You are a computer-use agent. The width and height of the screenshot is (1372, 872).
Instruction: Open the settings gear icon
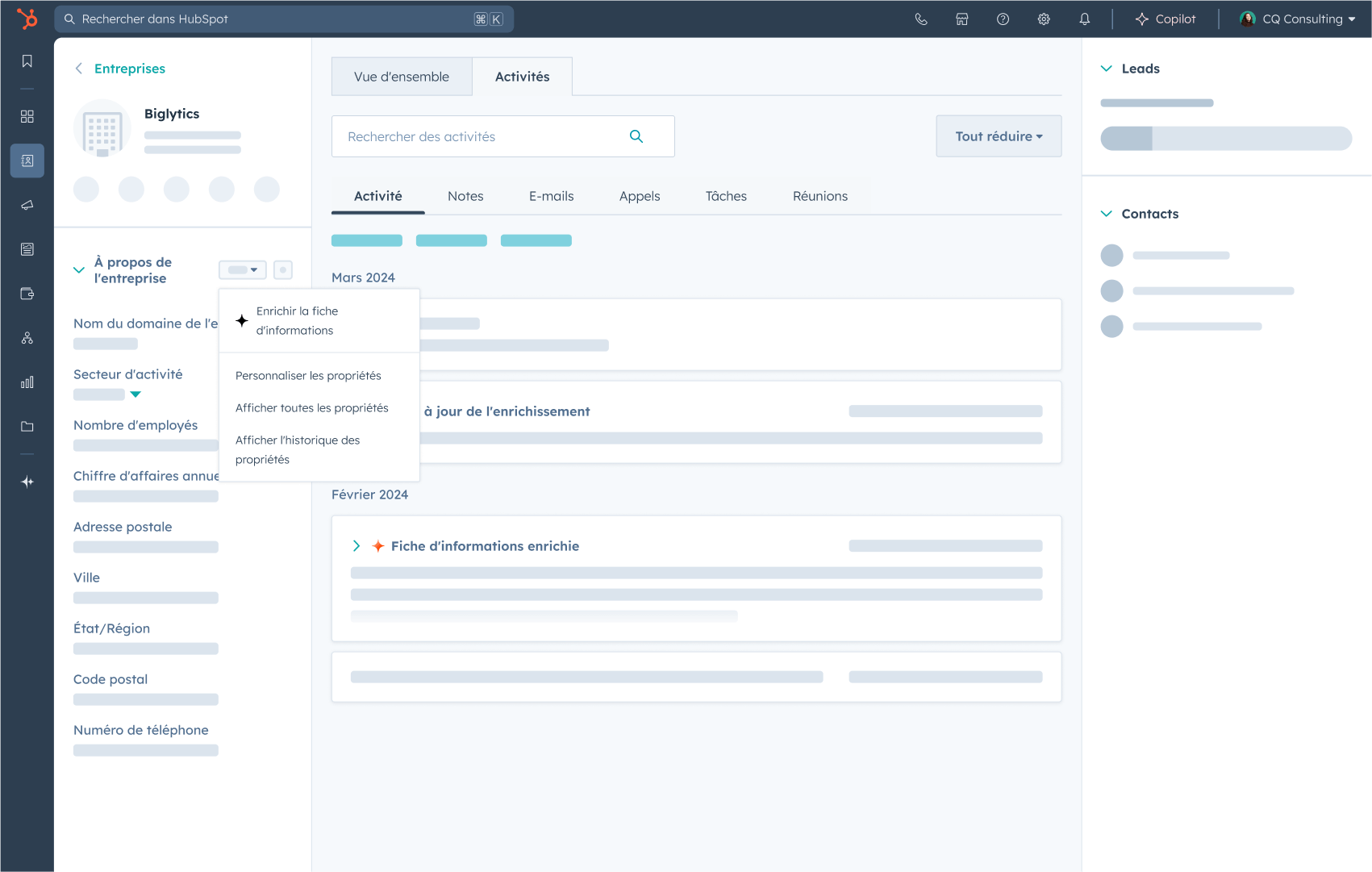coord(1044,19)
